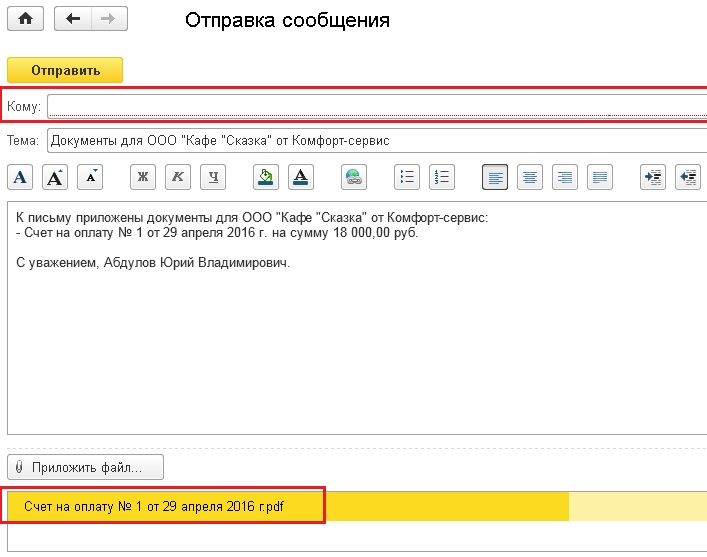Apply numbered list
The image size is (707, 557).
click(442, 177)
